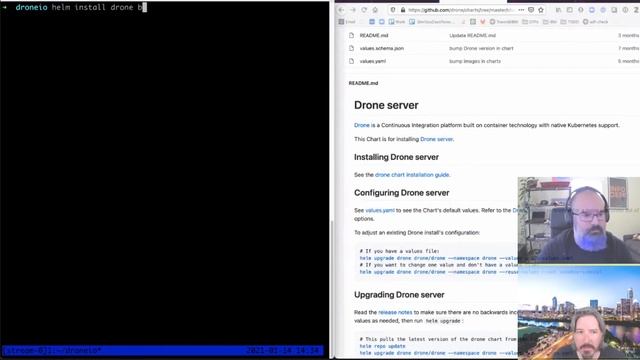The width and height of the screenshot is (640, 360).
Task: Open the 'release notes' link
Action: point(395,312)
